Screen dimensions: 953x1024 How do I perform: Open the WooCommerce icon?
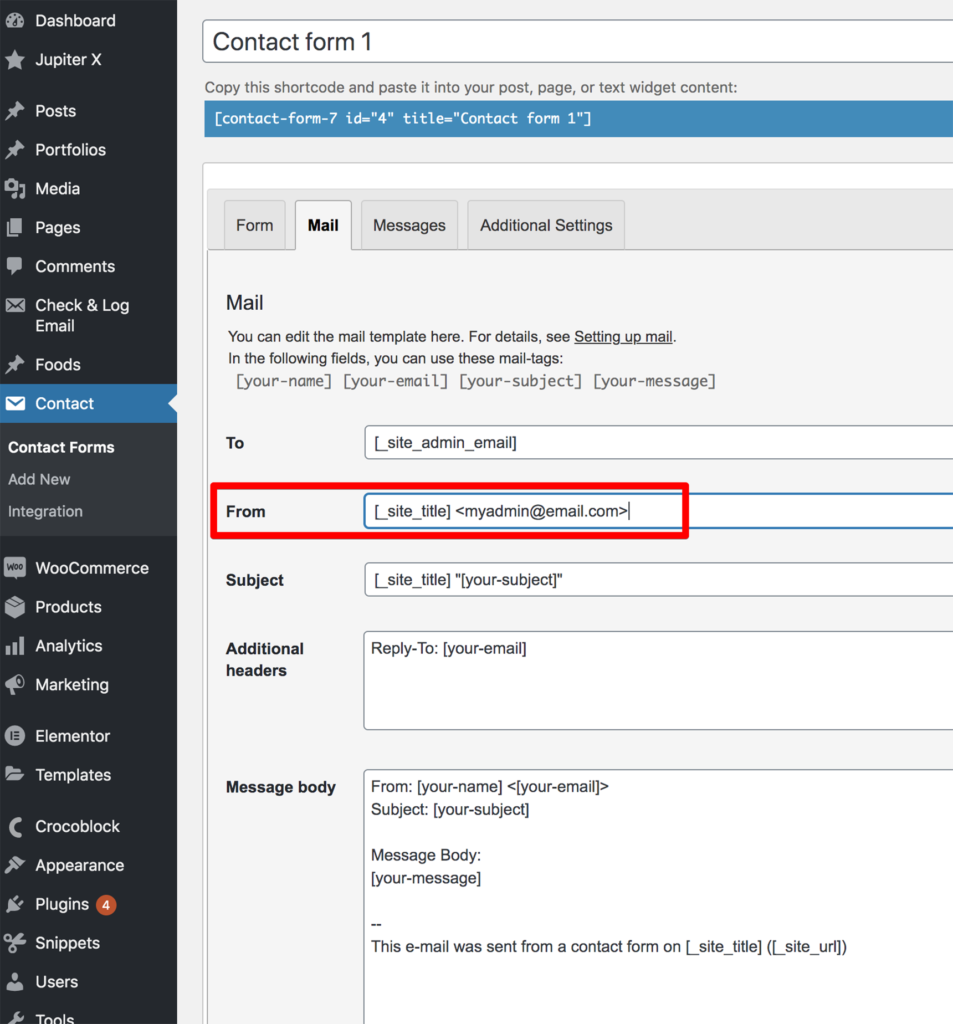pos(15,567)
